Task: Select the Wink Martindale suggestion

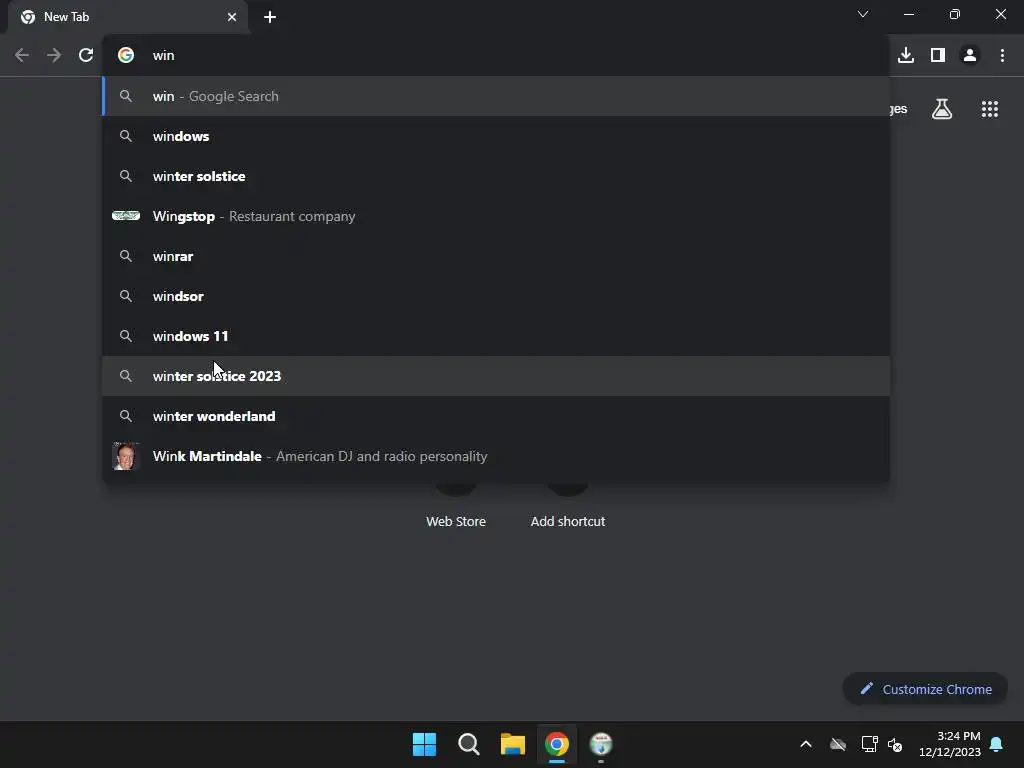Action: point(496,456)
